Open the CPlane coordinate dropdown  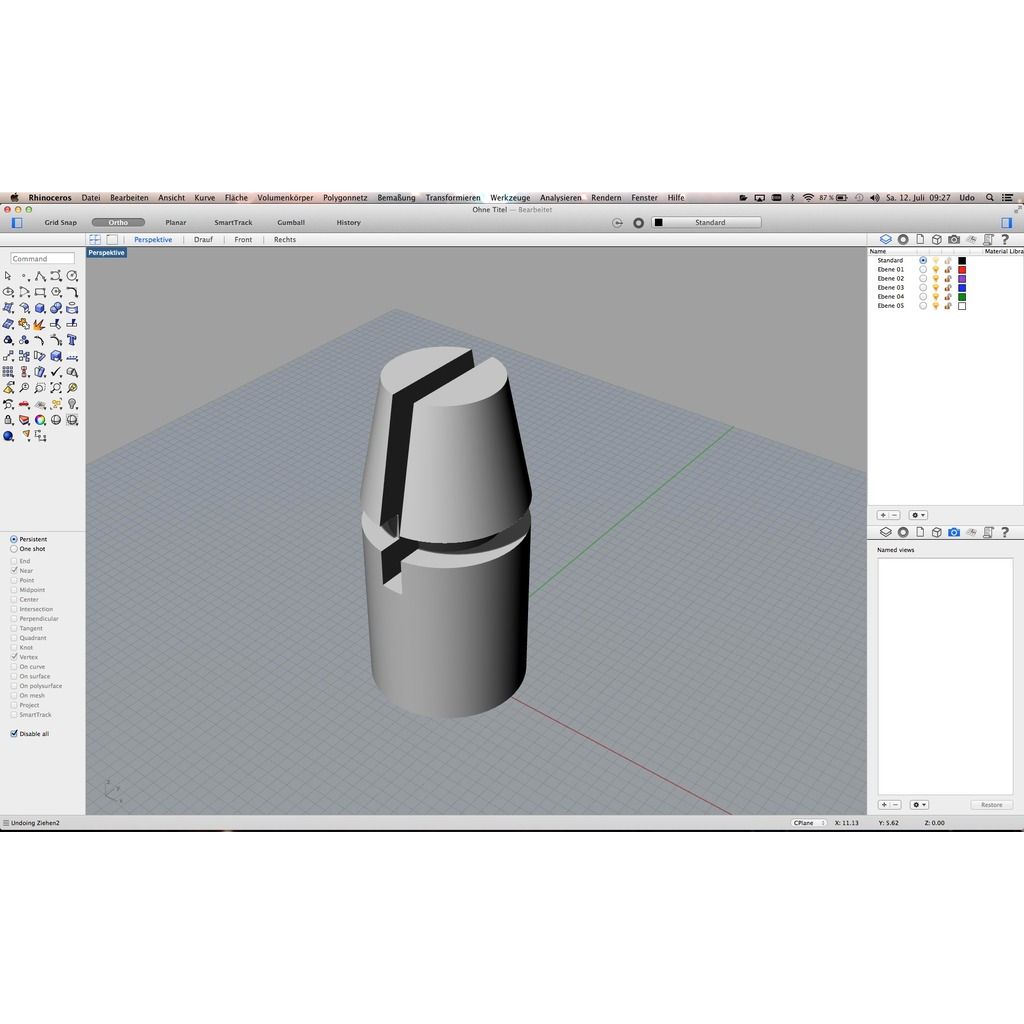tap(808, 823)
